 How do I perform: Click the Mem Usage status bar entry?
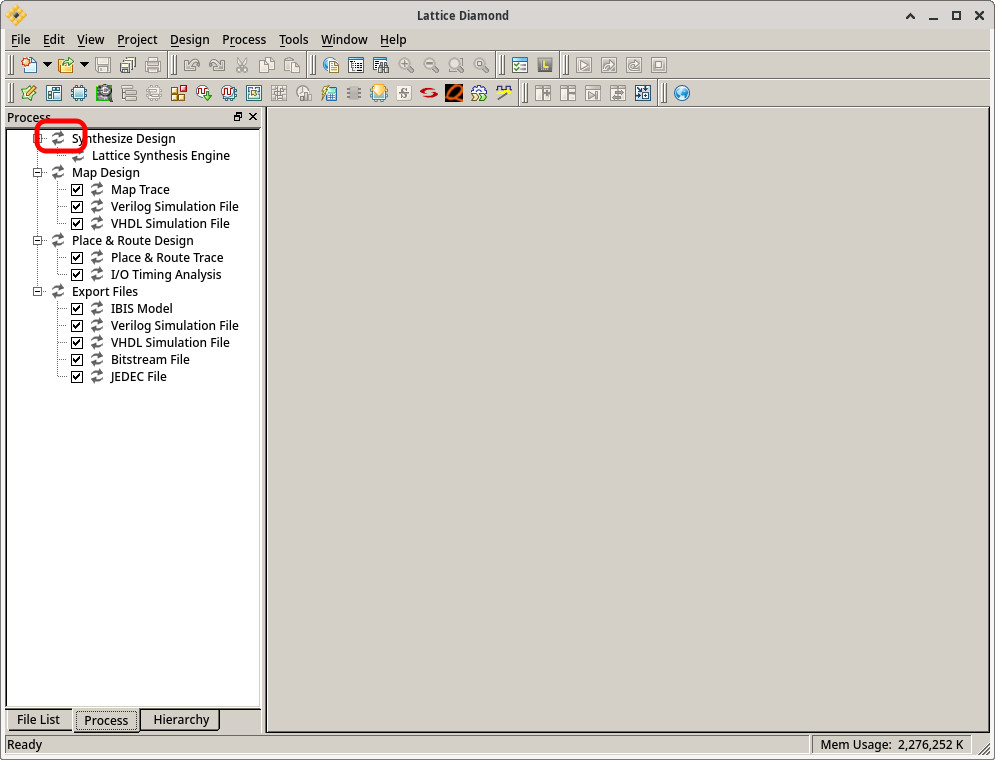pos(891,745)
